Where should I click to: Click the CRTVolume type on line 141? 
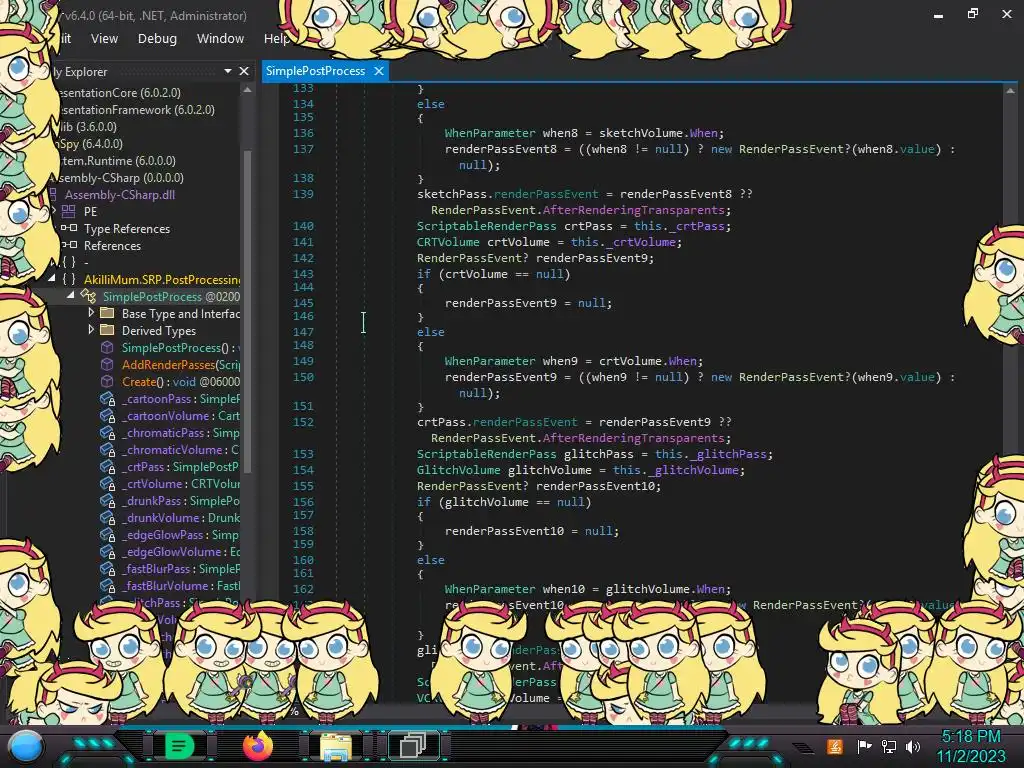coord(448,242)
